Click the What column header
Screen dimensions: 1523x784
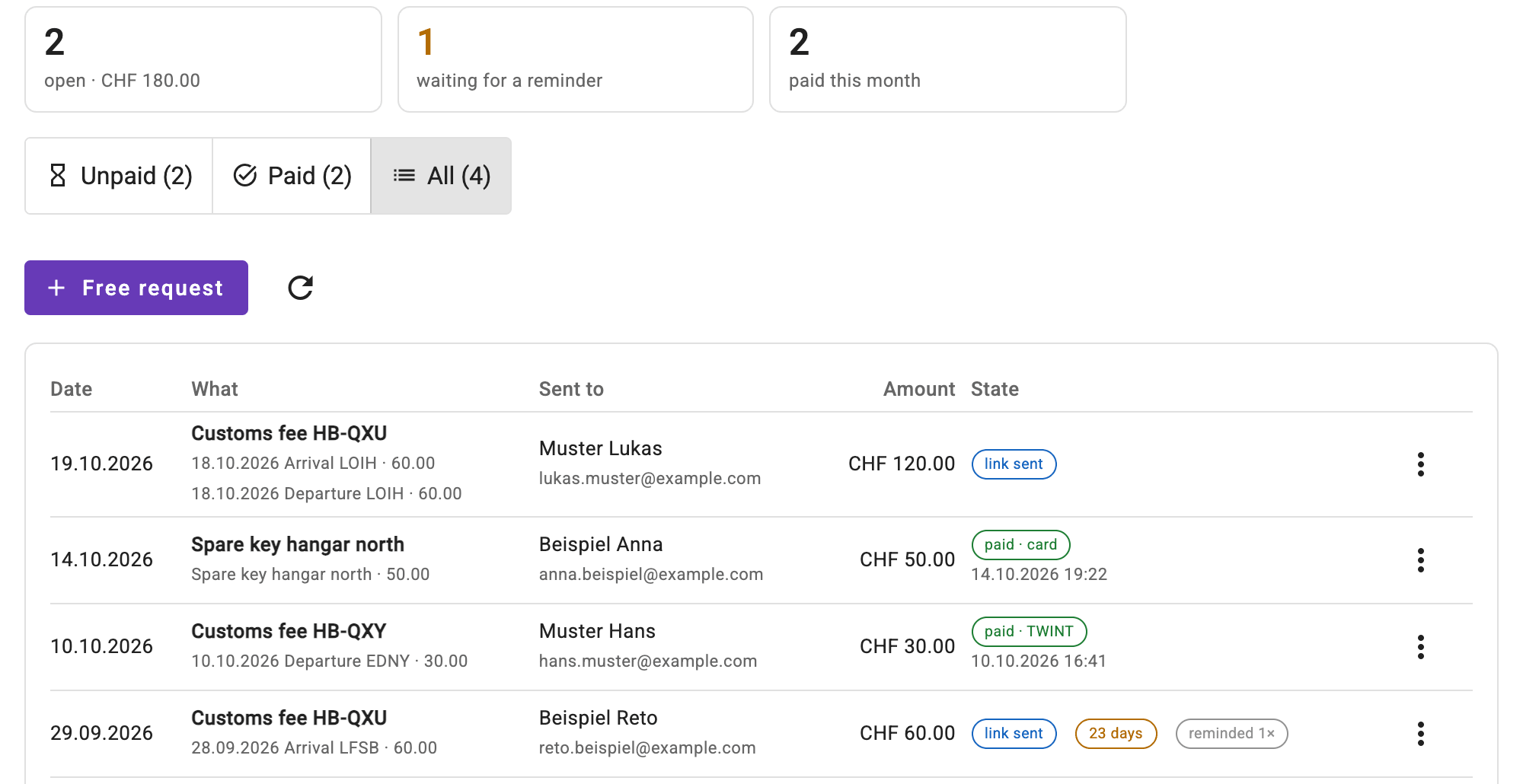[215, 389]
